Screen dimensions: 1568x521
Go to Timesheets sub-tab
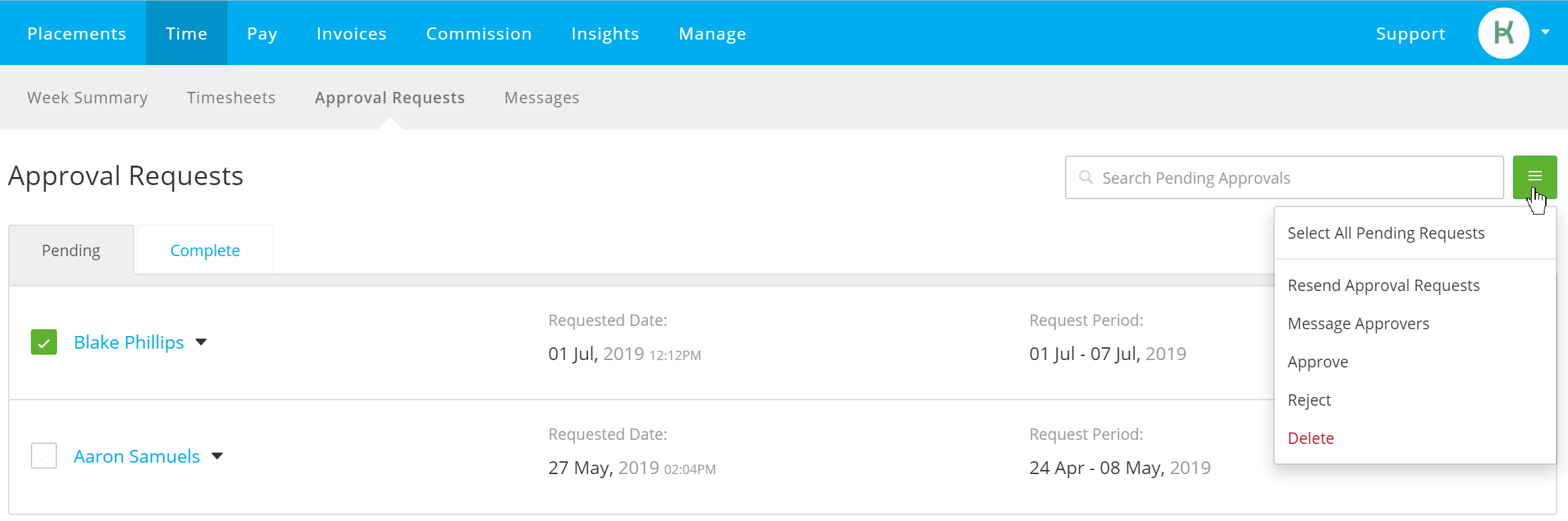coord(231,98)
